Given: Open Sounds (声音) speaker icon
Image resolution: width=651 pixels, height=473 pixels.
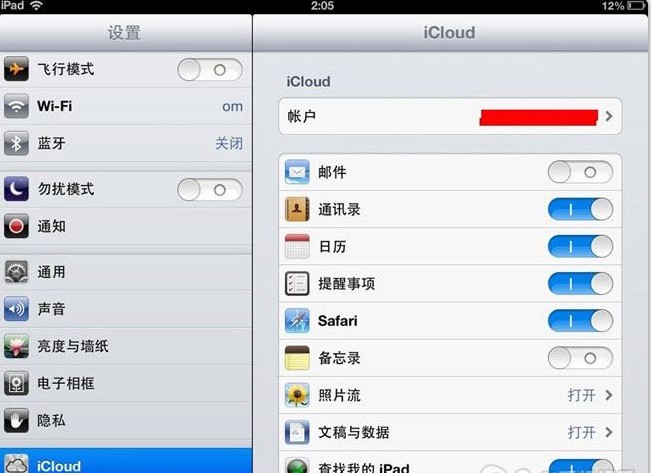Looking at the screenshot, I should click(16, 309).
